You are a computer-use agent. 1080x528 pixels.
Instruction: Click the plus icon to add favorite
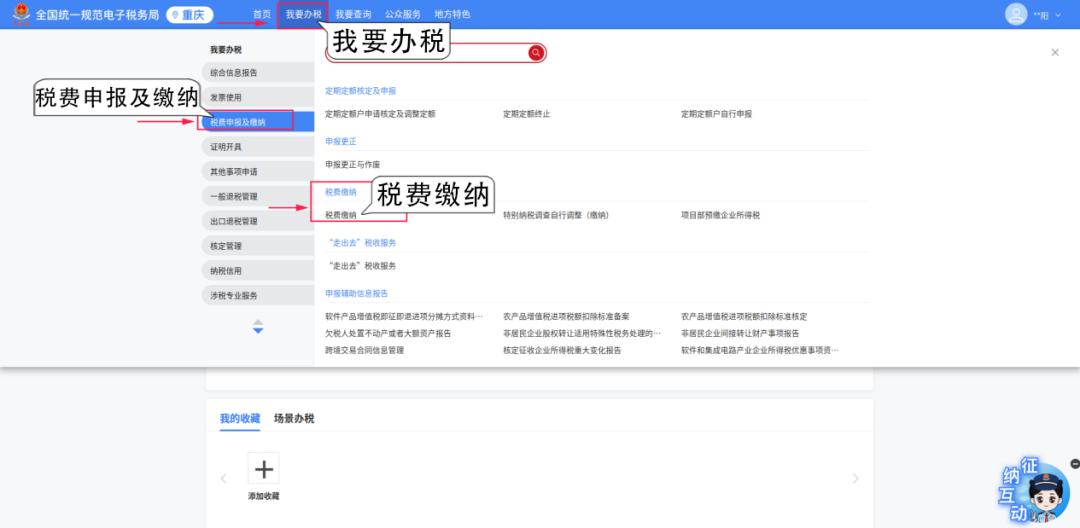[264, 469]
